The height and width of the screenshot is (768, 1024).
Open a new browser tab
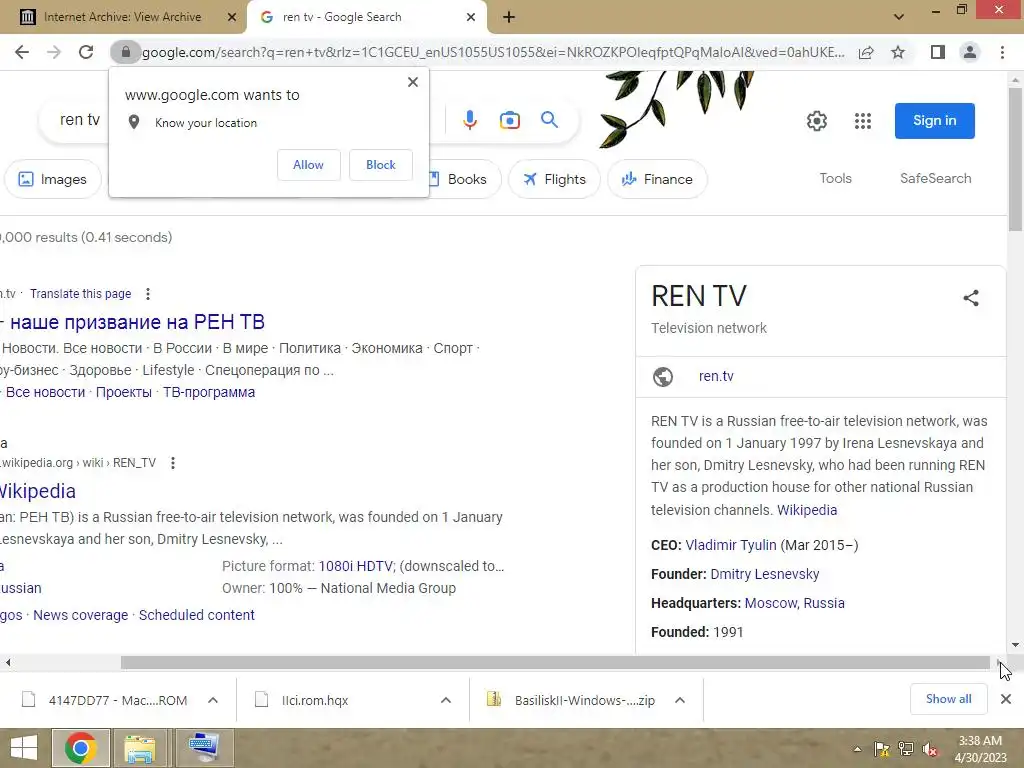[x=509, y=17]
